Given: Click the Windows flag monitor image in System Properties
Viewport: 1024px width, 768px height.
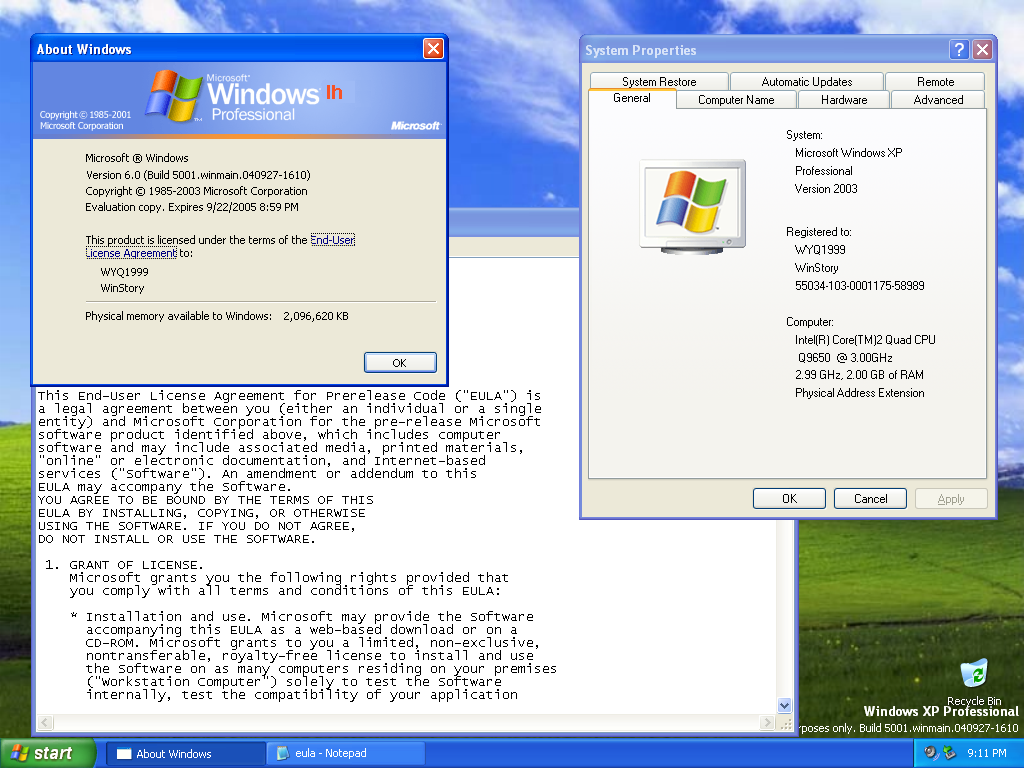Looking at the screenshot, I should (692, 206).
